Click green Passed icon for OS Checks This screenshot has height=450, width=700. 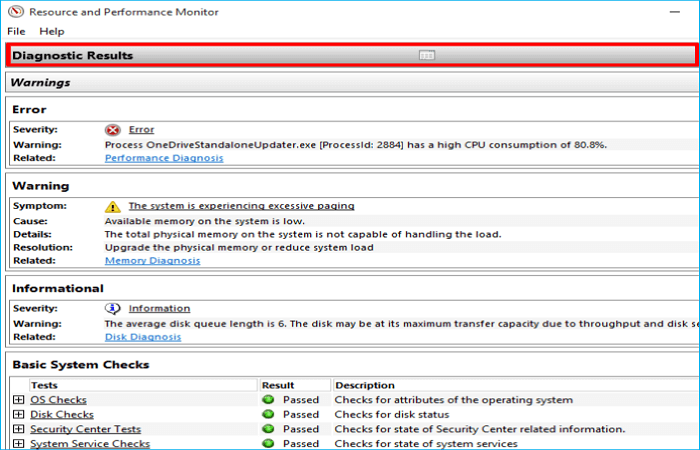tap(268, 400)
